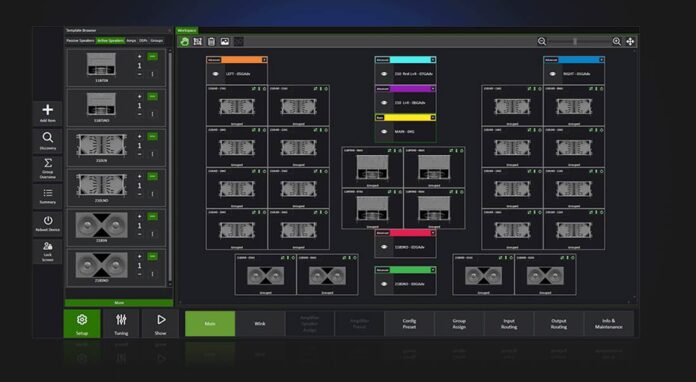Expand the blue RIGHT group header button
696x382 pixels.
point(601,59)
